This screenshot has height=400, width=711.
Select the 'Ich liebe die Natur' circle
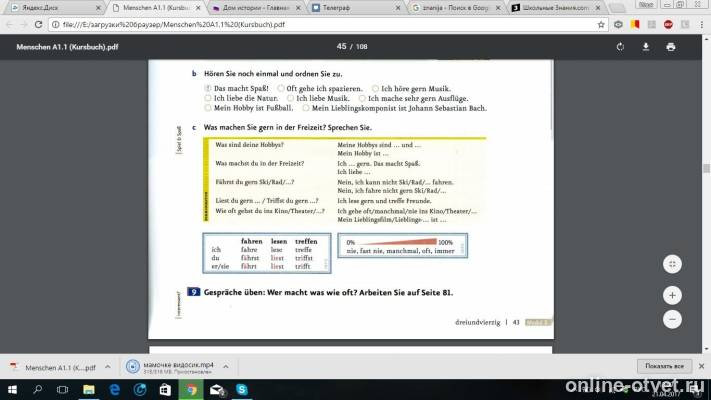pos(208,98)
